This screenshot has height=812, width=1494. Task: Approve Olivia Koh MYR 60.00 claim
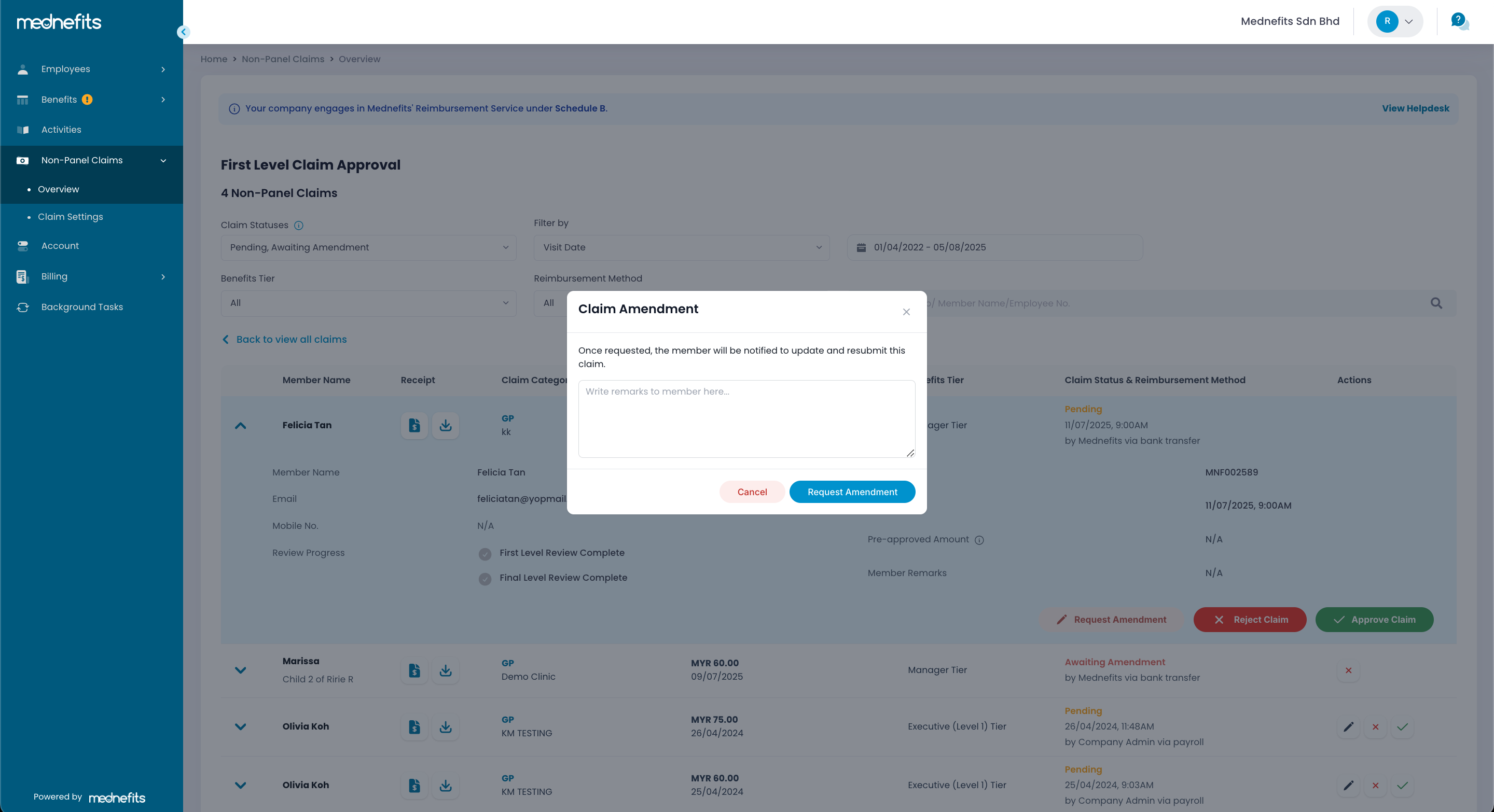pos(1402,786)
